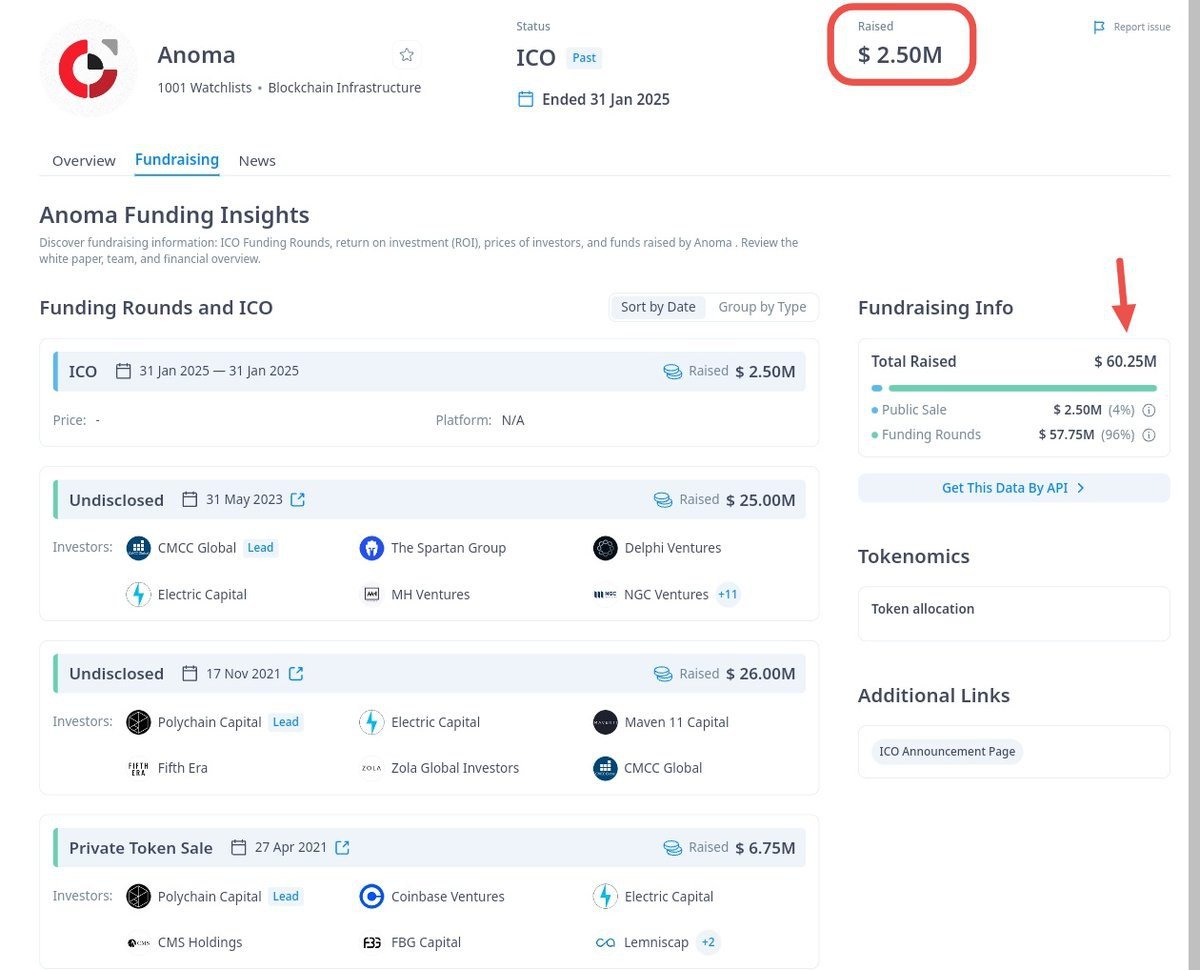Viewport: 1200px width, 970px height.
Task: Enable Sort by Date for funding rounds
Action: click(x=657, y=307)
